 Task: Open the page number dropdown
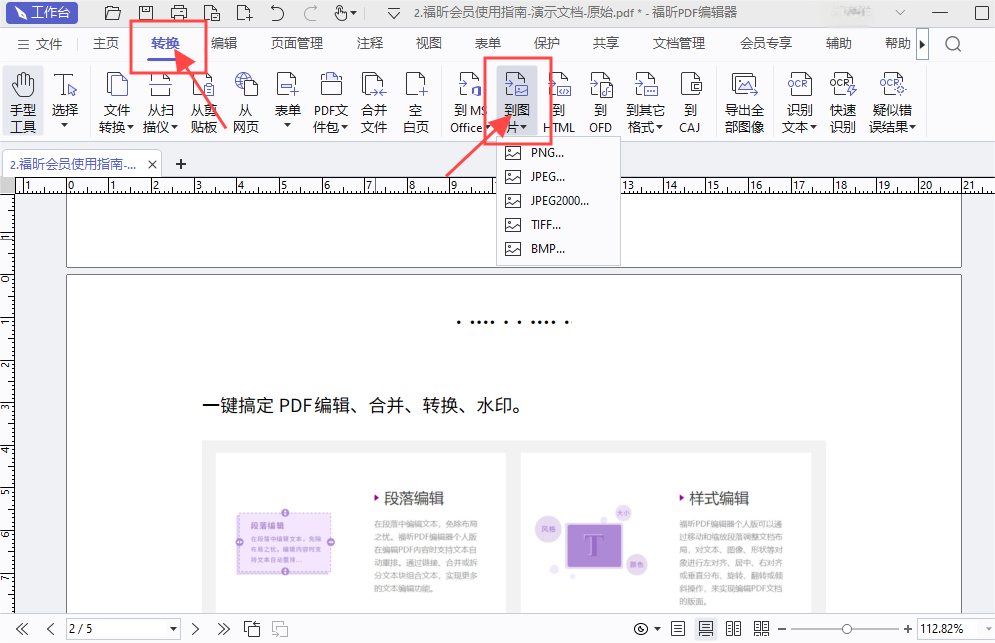coord(173,629)
